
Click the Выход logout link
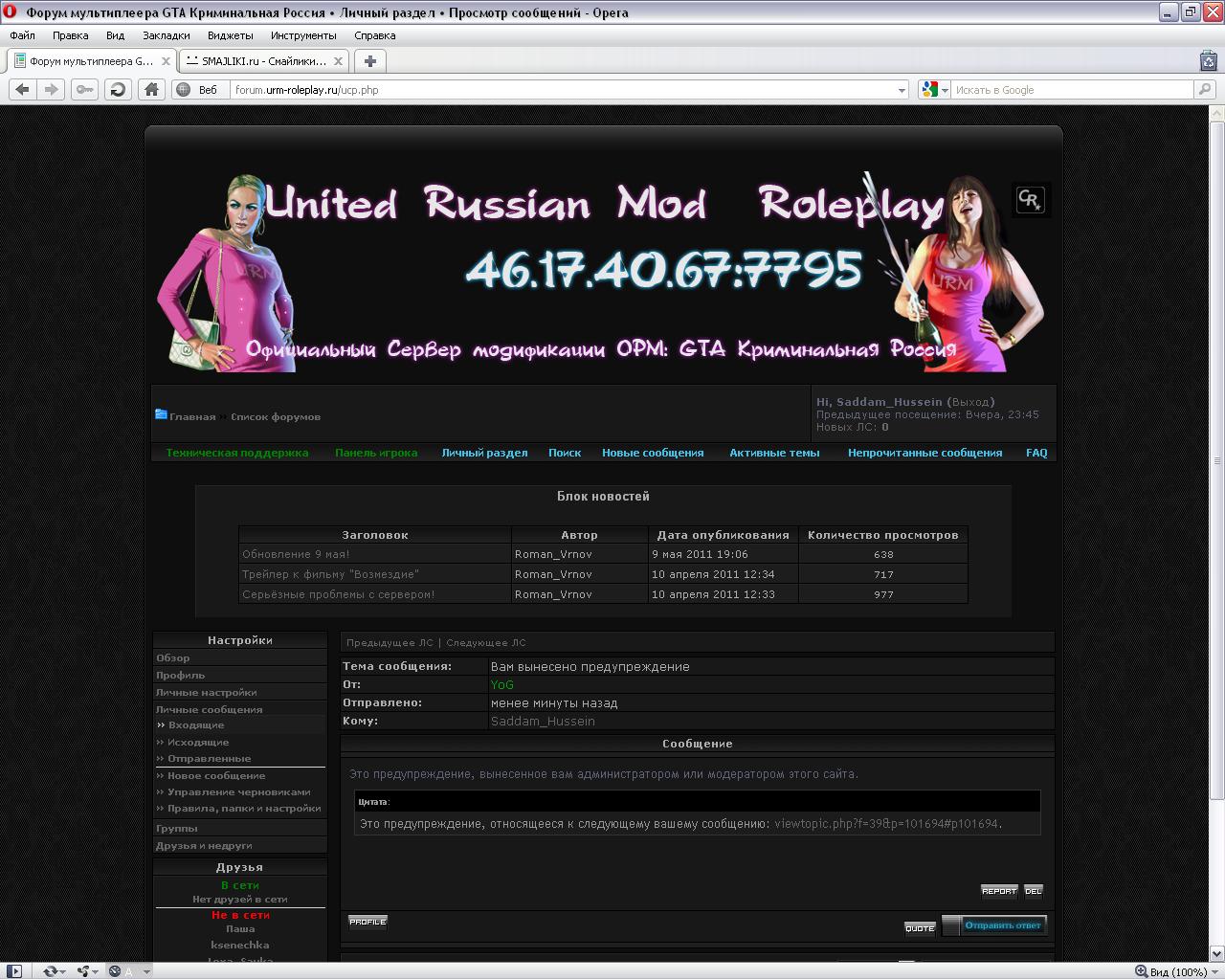click(970, 402)
